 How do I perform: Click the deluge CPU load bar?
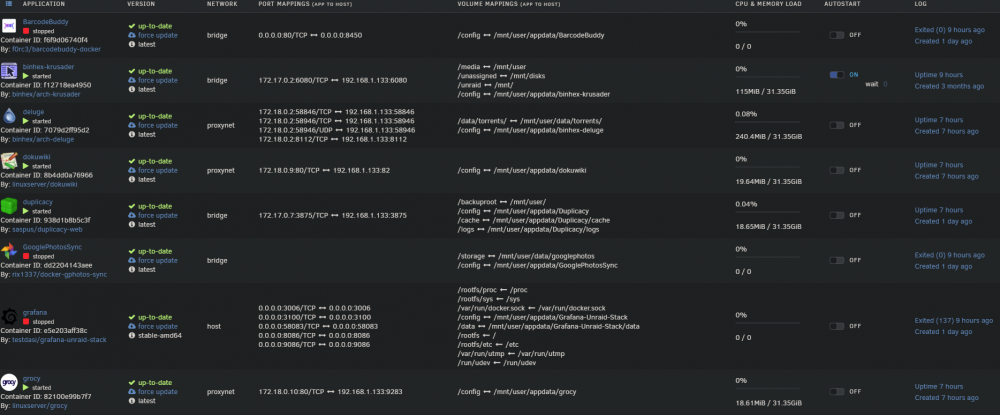(768, 122)
